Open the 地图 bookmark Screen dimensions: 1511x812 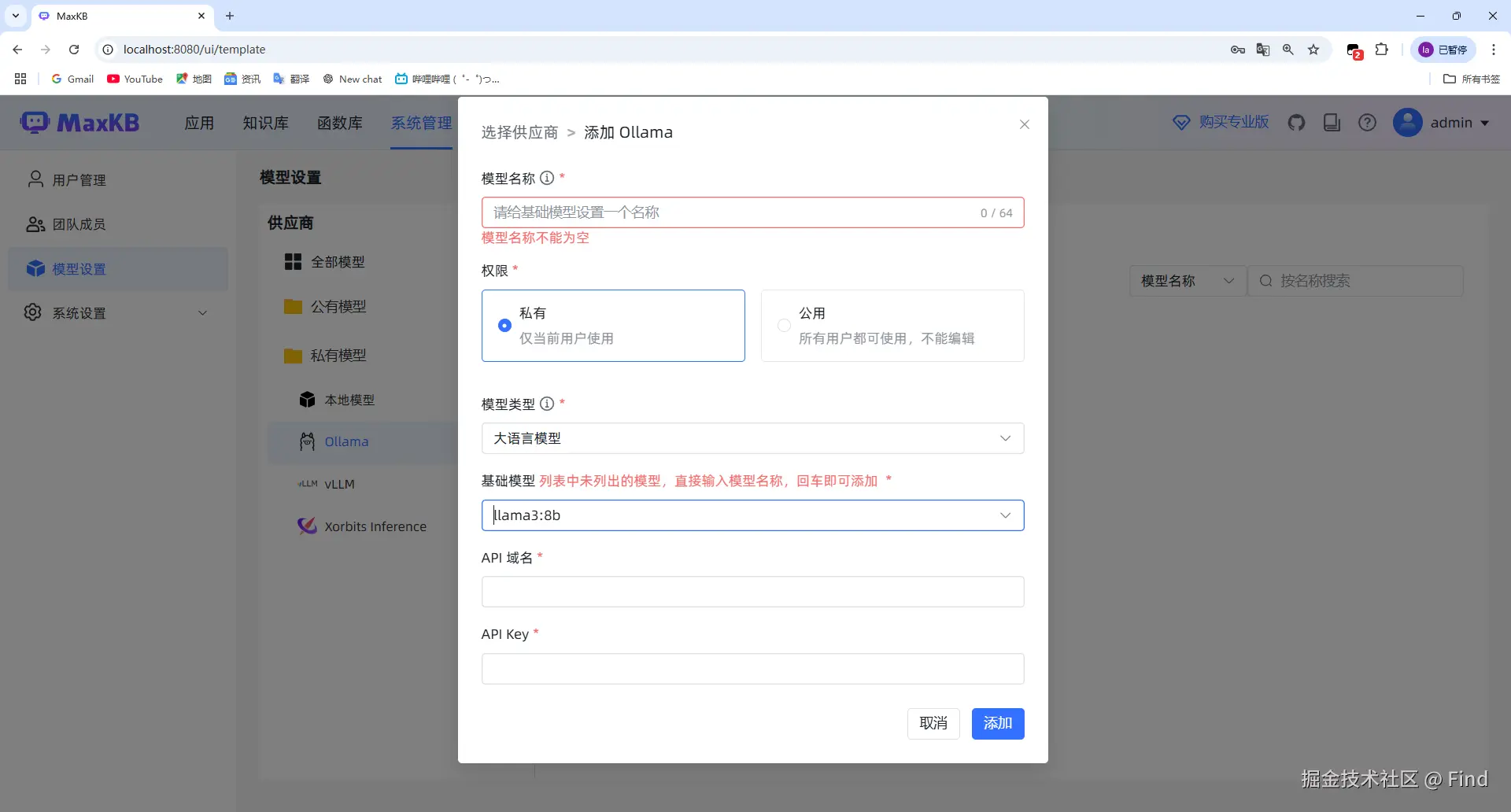pyautogui.click(x=194, y=79)
